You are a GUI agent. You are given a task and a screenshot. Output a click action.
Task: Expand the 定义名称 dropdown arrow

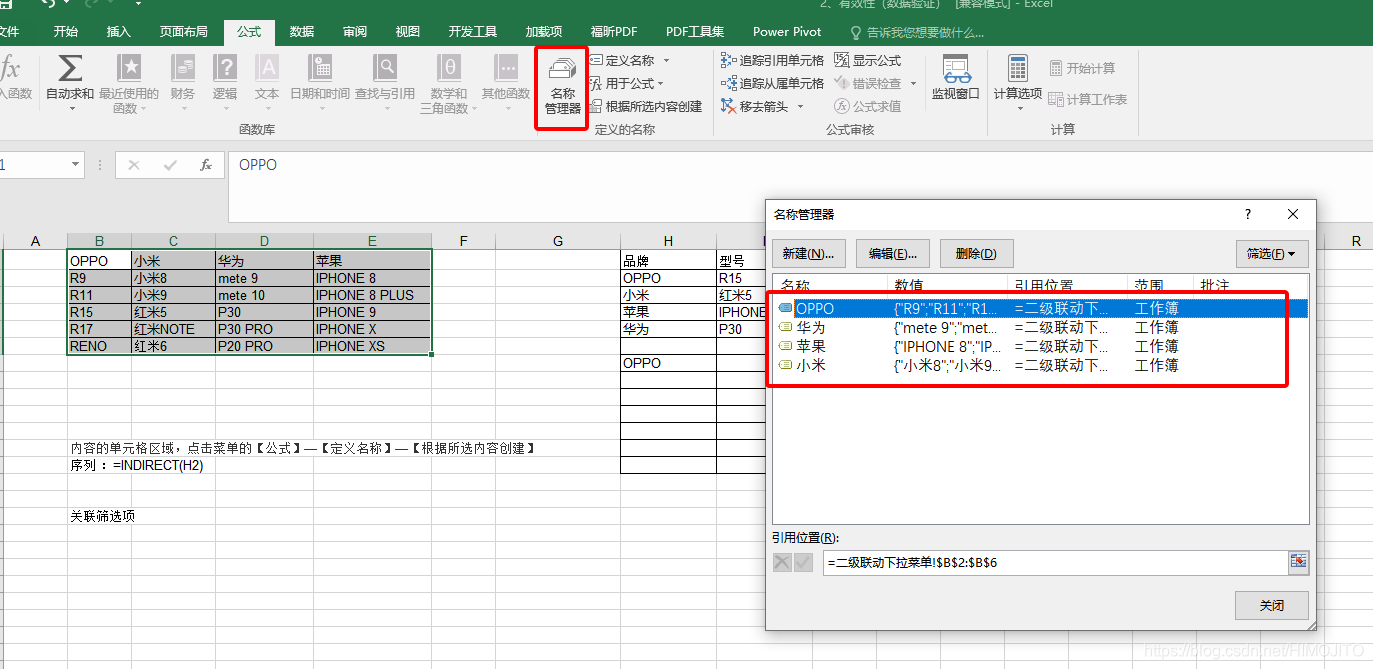[x=666, y=61]
